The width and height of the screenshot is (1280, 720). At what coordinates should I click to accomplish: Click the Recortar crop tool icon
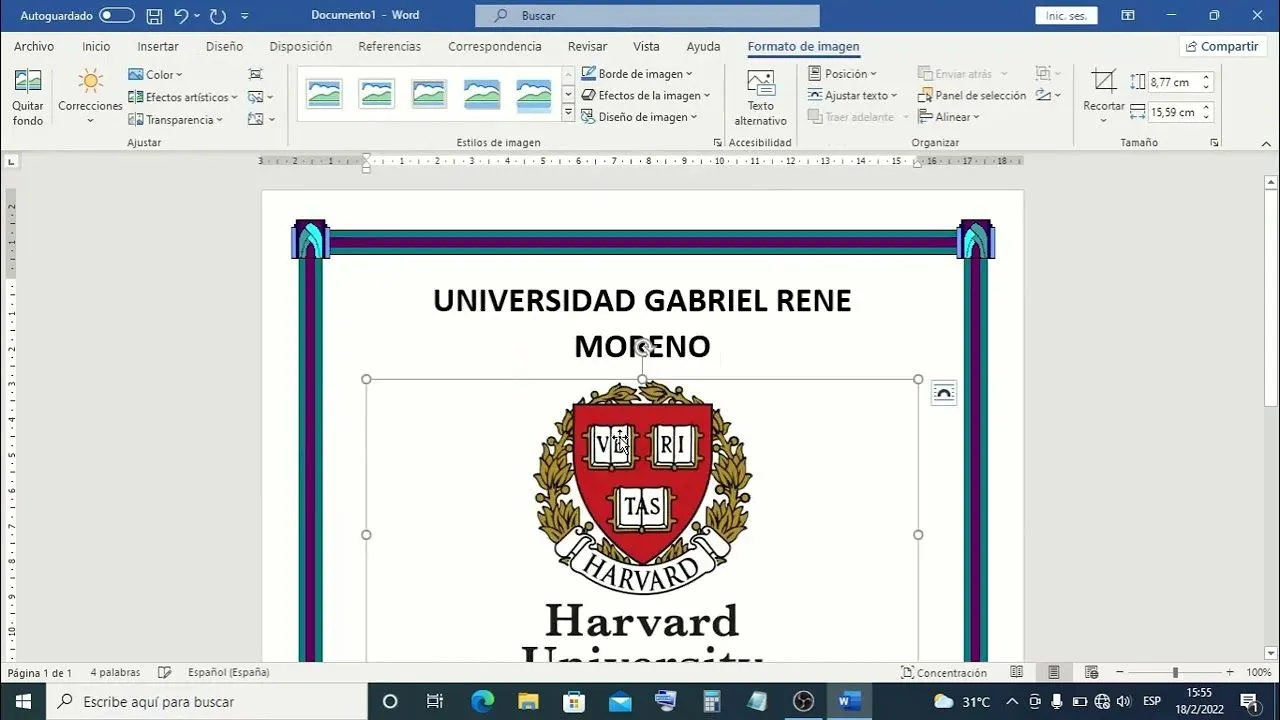point(1104,82)
